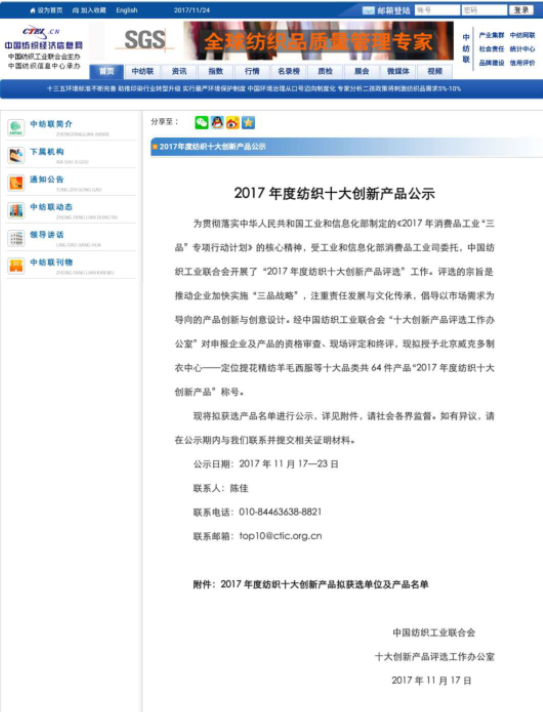Open 中纺联动态 sidebar link
This screenshot has width=543, height=712.
coord(51,207)
